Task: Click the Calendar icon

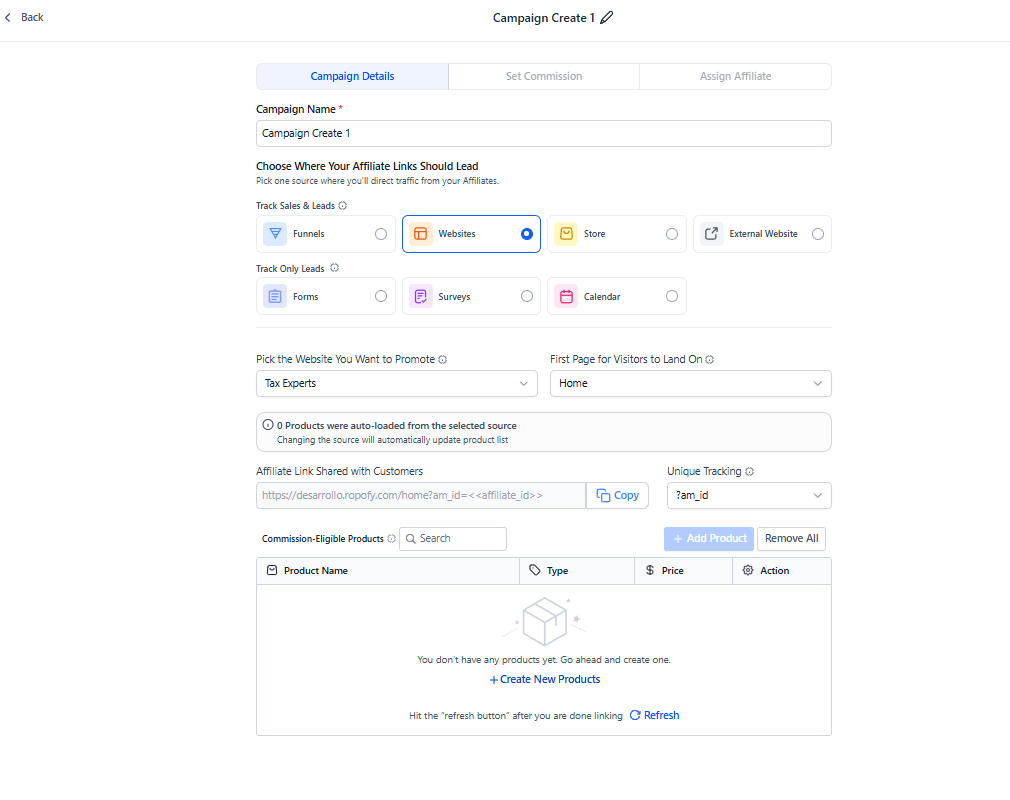Action: 566,297
